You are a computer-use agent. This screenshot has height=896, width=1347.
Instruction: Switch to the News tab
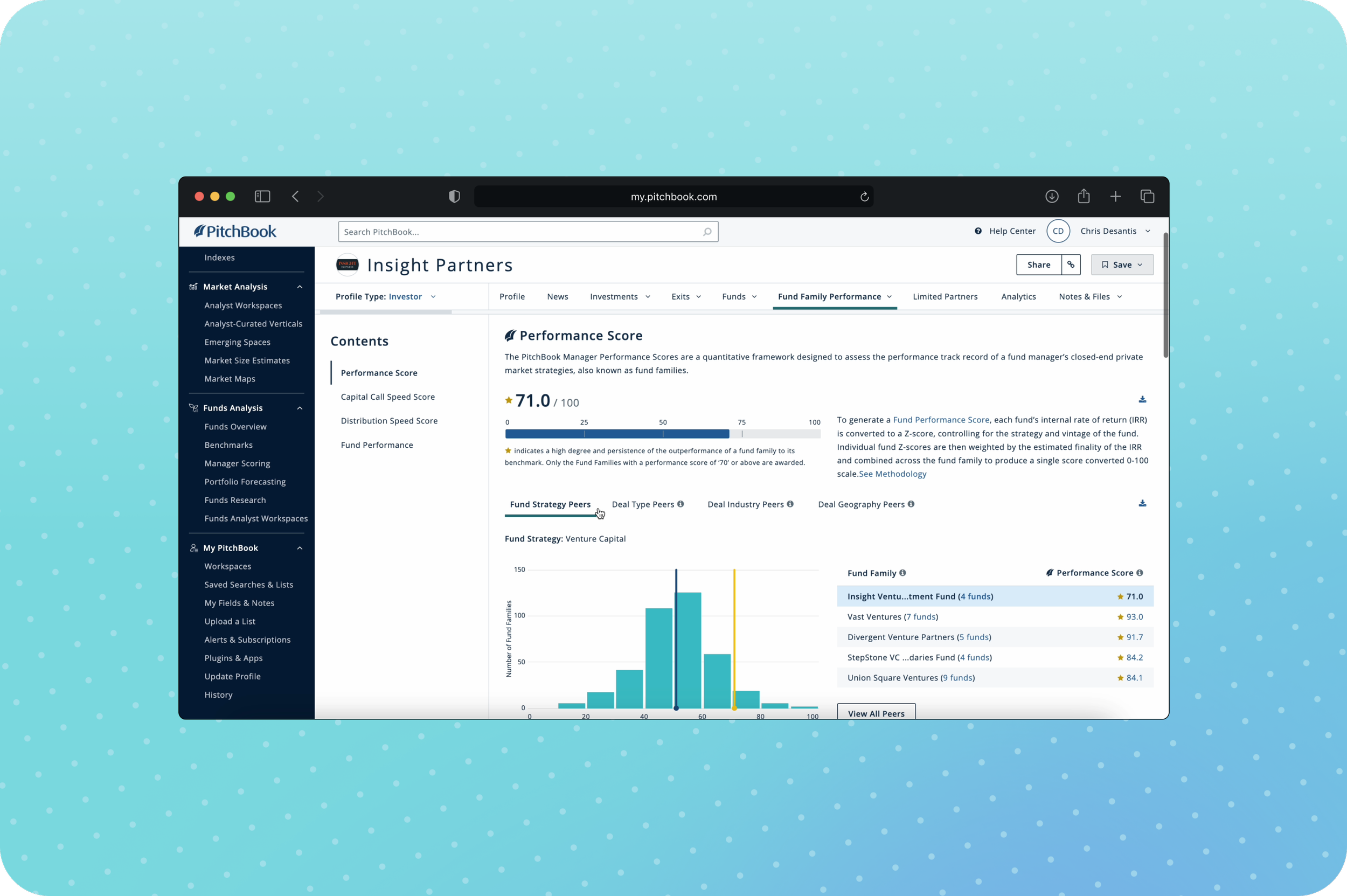[x=557, y=296]
